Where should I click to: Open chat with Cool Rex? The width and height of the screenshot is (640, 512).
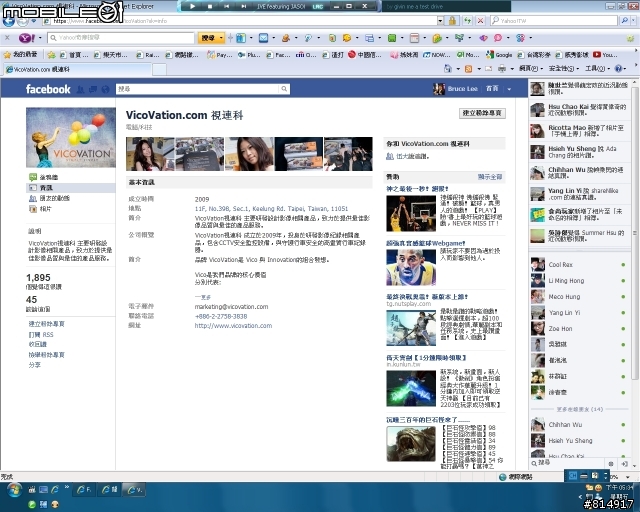click(579, 265)
